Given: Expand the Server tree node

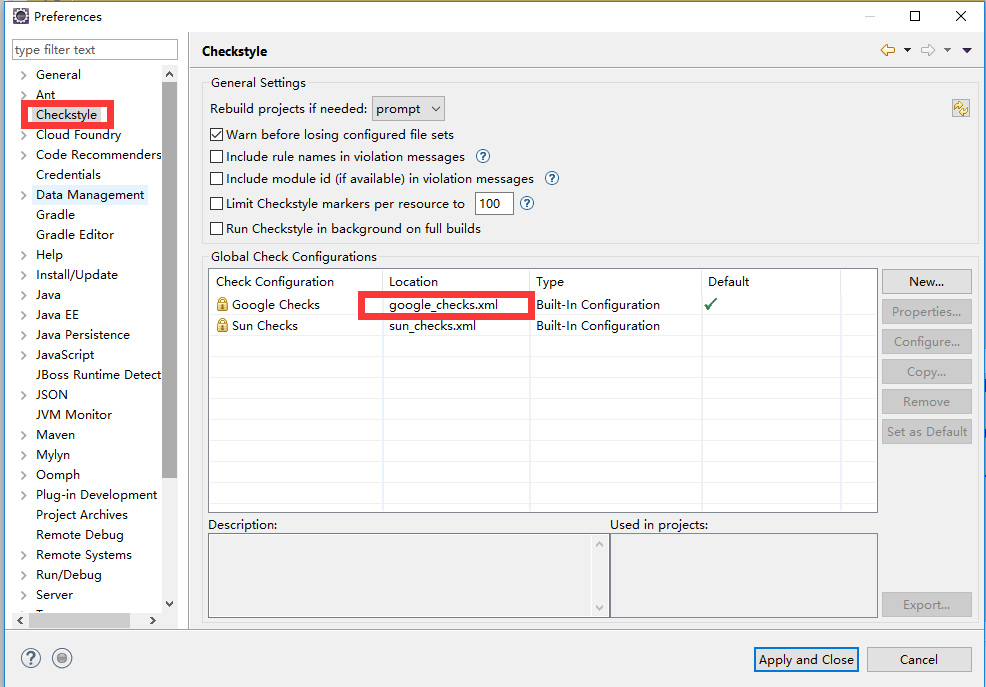Looking at the screenshot, I should tap(23, 595).
